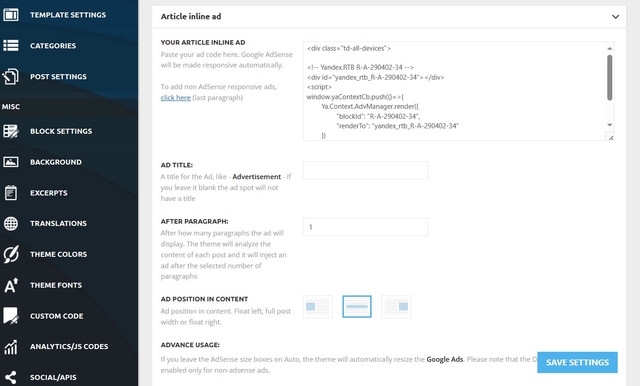Open Excerpts settings
640x386 pixels.
(49, 193)
